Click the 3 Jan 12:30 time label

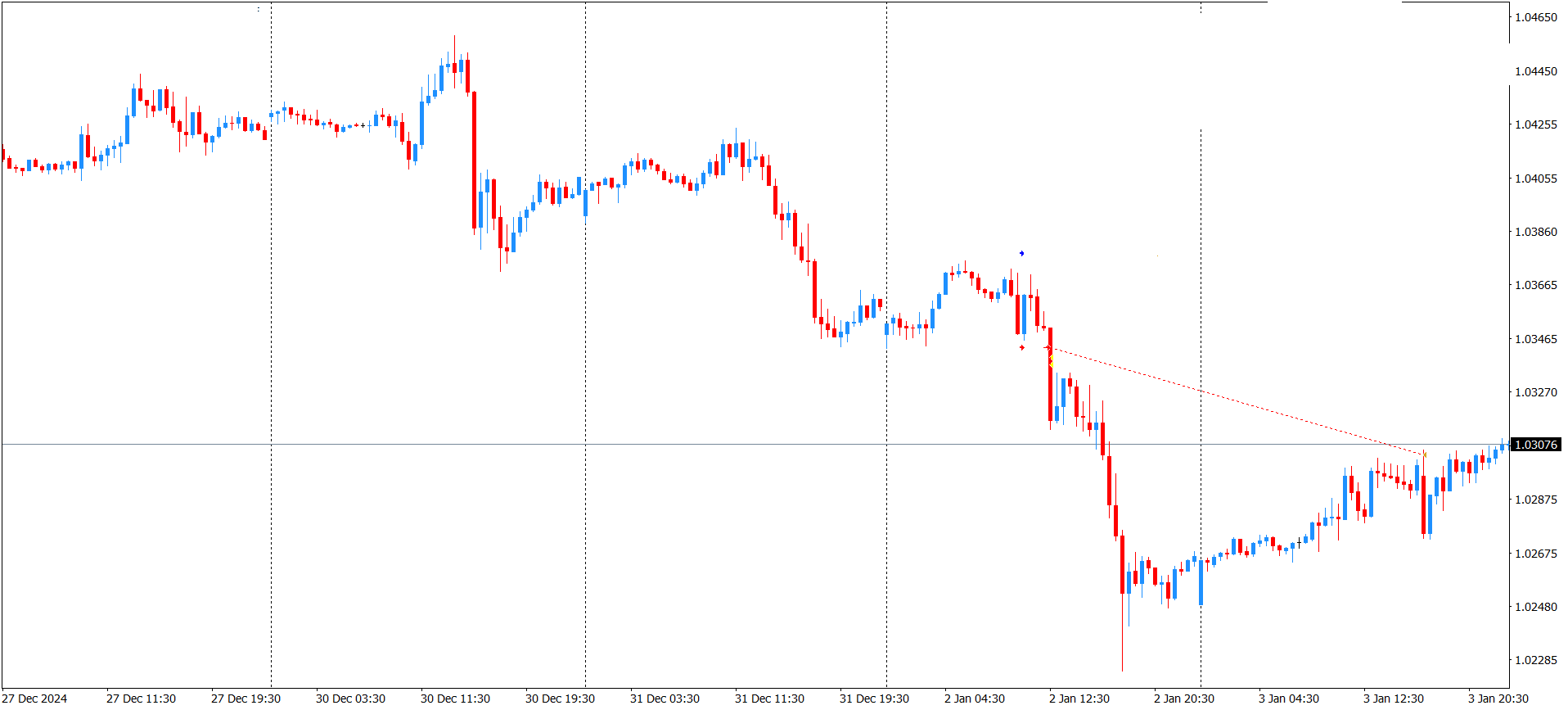[x=1394, y=699]
